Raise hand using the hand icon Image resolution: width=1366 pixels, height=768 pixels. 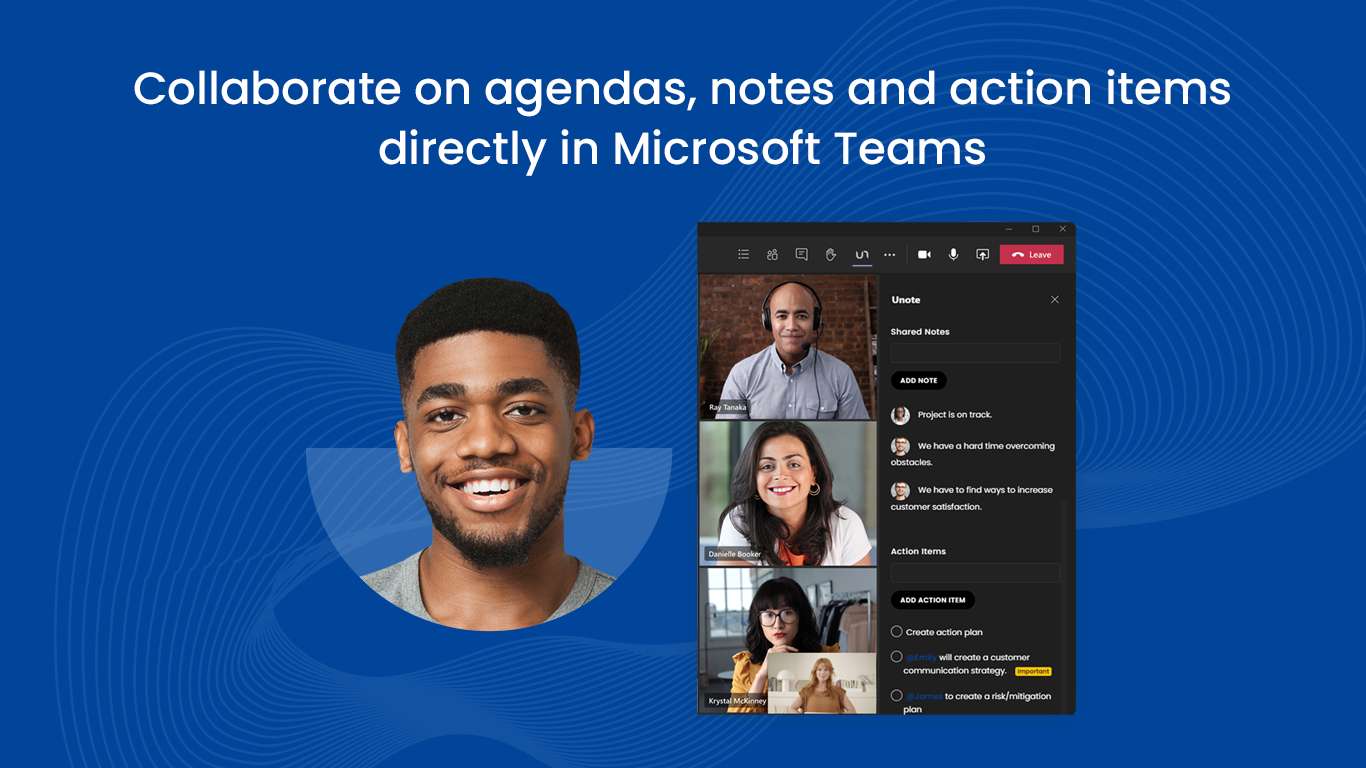pos(830,254)
